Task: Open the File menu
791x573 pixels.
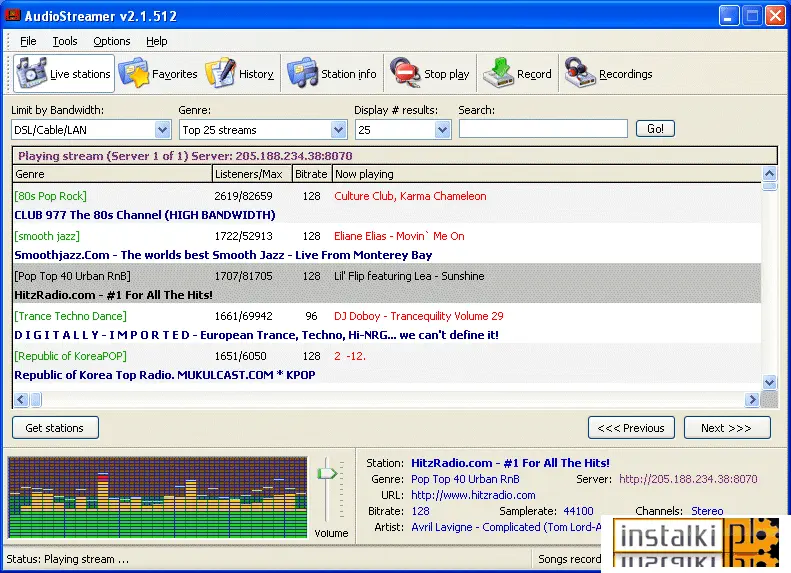Action: (x=28, y=41)
